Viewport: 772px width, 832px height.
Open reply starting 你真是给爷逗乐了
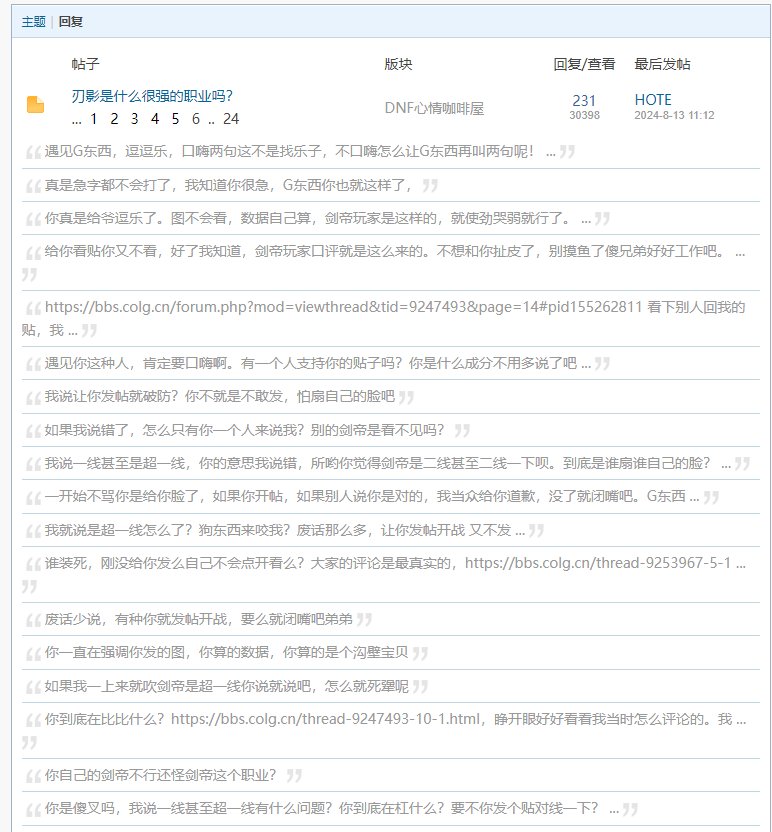click(317, 218)
